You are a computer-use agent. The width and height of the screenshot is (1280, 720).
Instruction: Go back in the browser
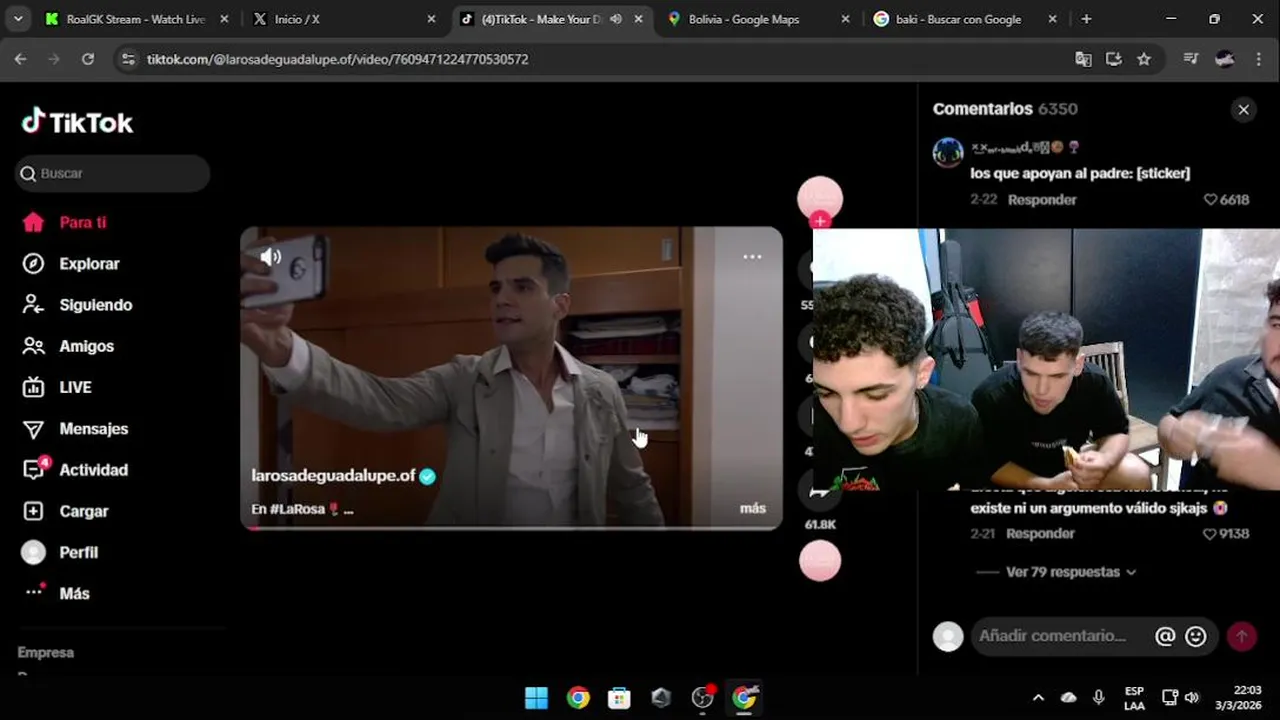(20, 59)
